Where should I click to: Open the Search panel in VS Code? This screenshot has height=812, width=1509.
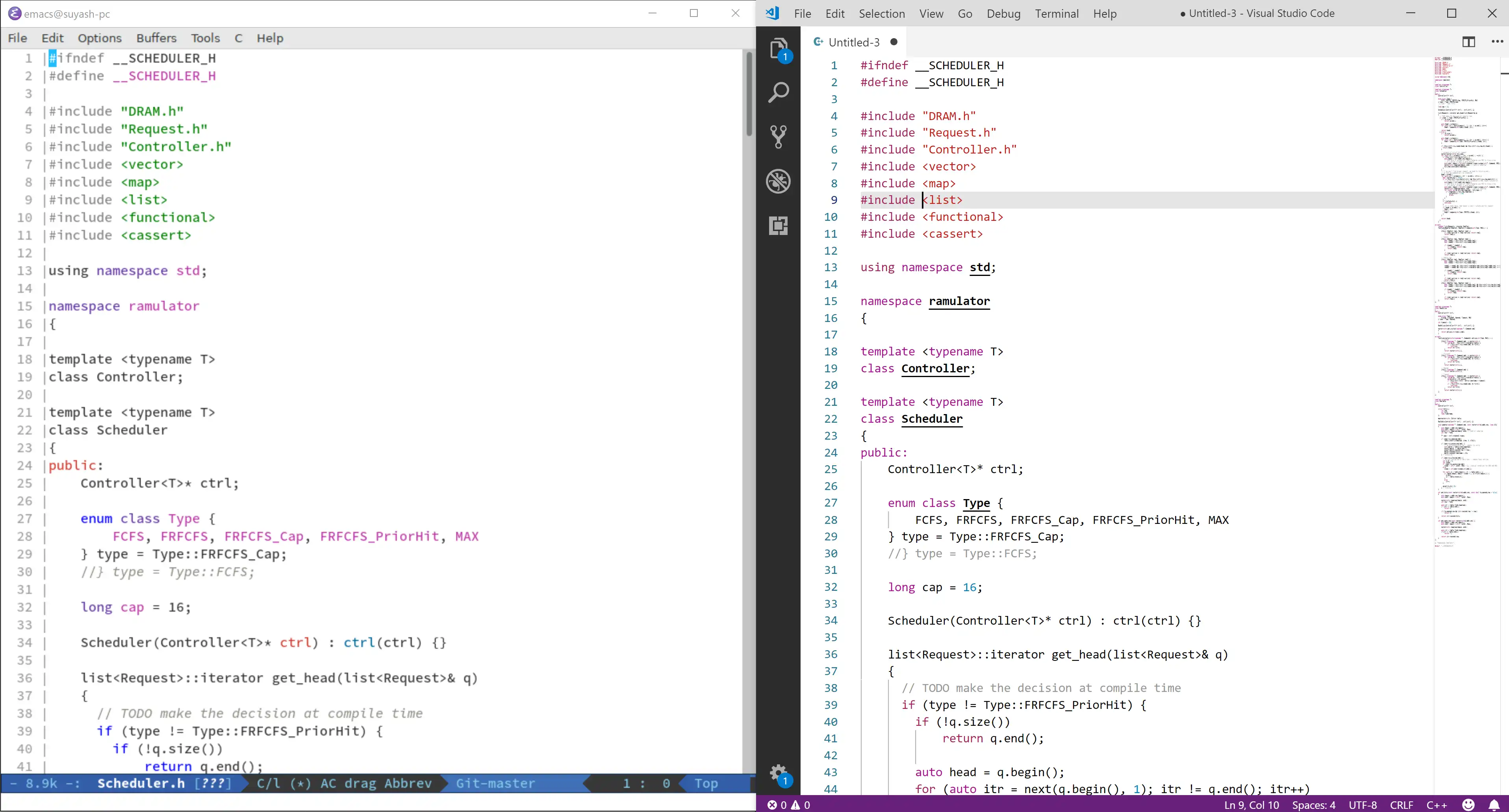(779, 92)
